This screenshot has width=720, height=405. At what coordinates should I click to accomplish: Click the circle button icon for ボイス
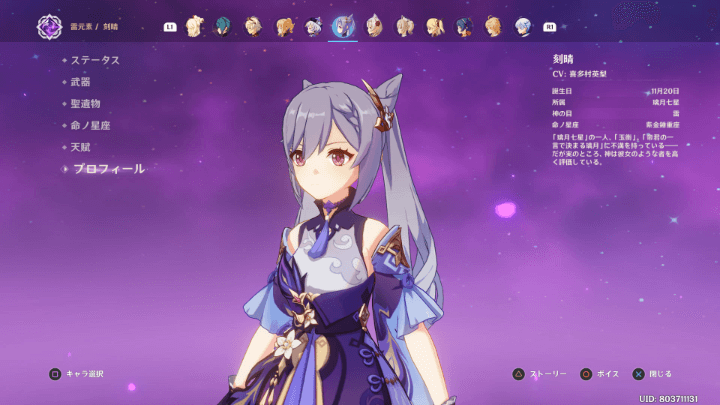(586, 374)
